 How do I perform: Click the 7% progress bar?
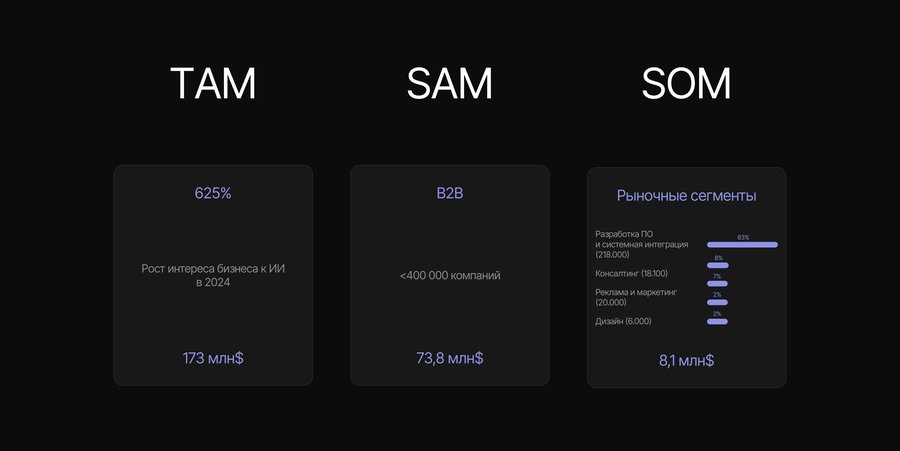717,284
